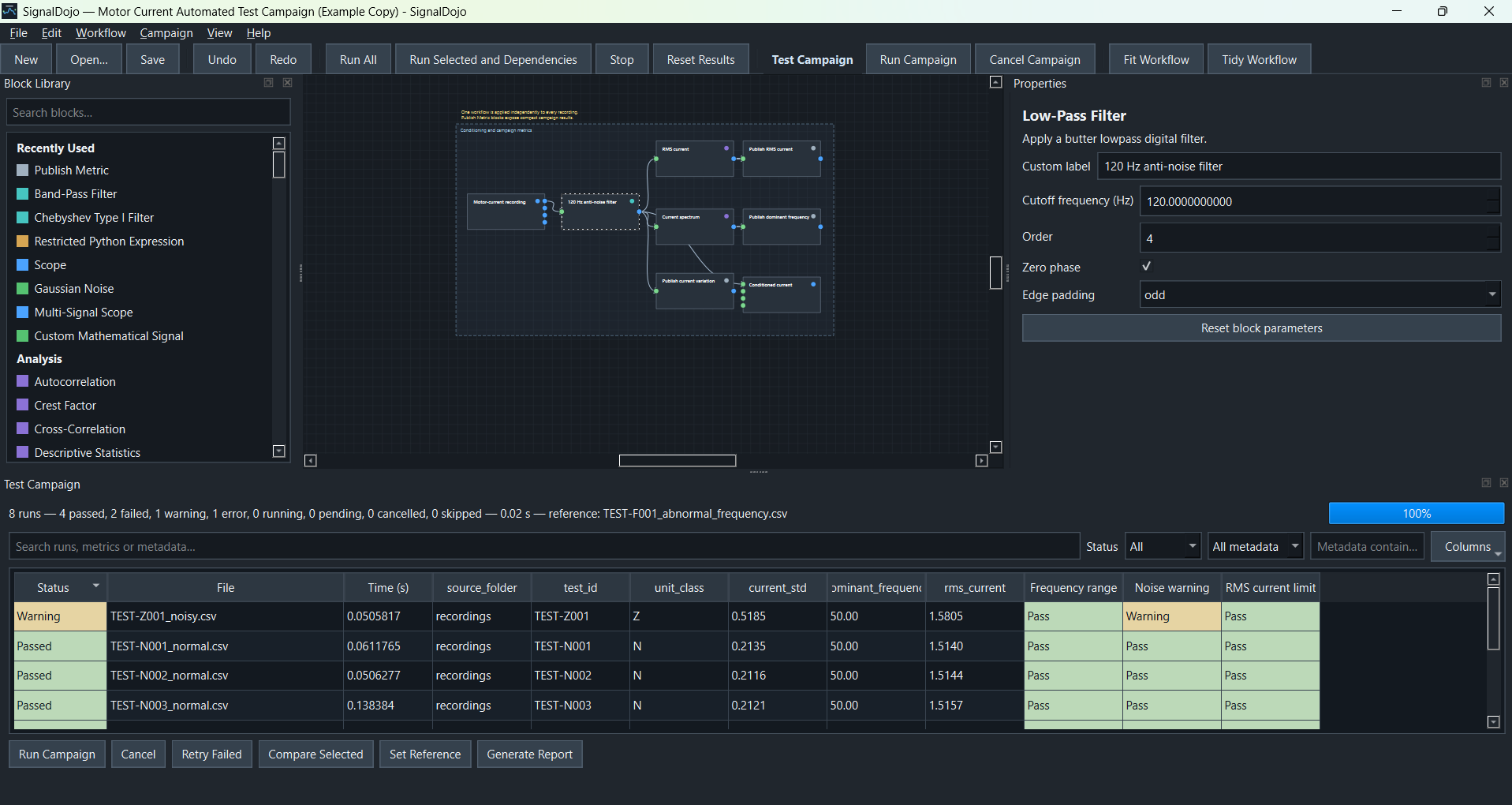Click the Cross-Correlation block icon
The width and height of the screenshot is (1512, 805).
point(23,429)
